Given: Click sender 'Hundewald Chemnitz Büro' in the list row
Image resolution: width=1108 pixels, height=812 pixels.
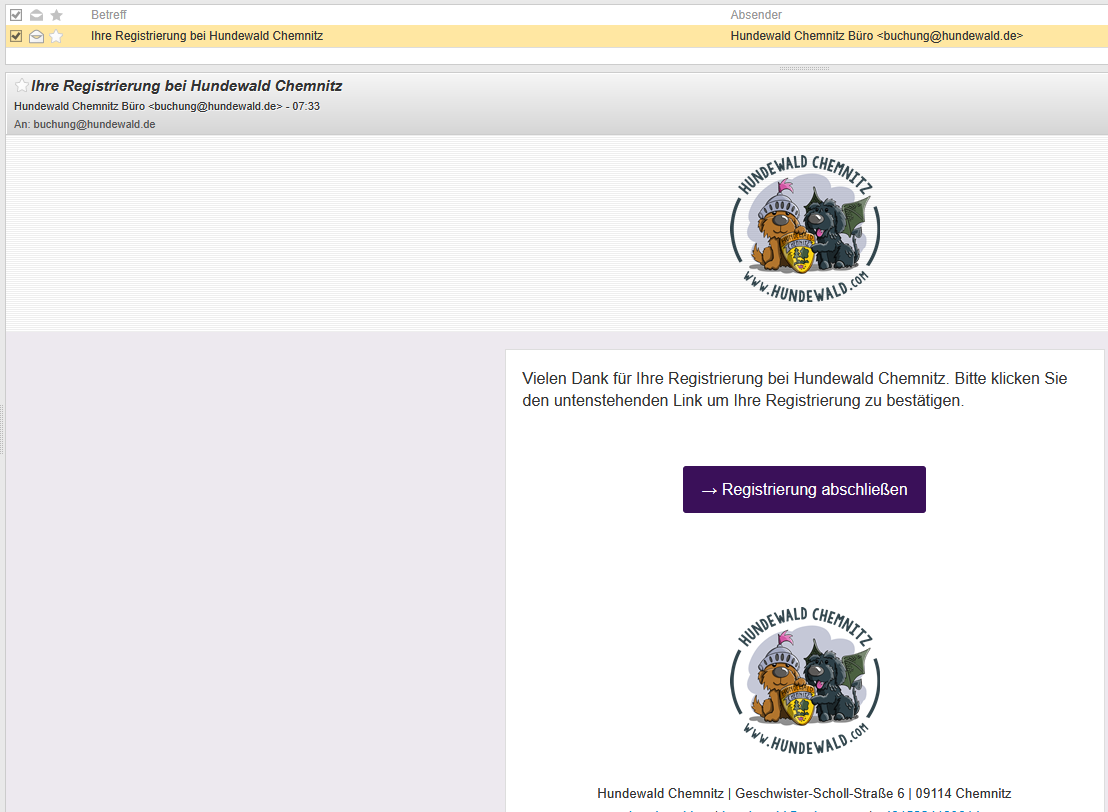Looking at the screenshot, I should [x=876, y=36].
